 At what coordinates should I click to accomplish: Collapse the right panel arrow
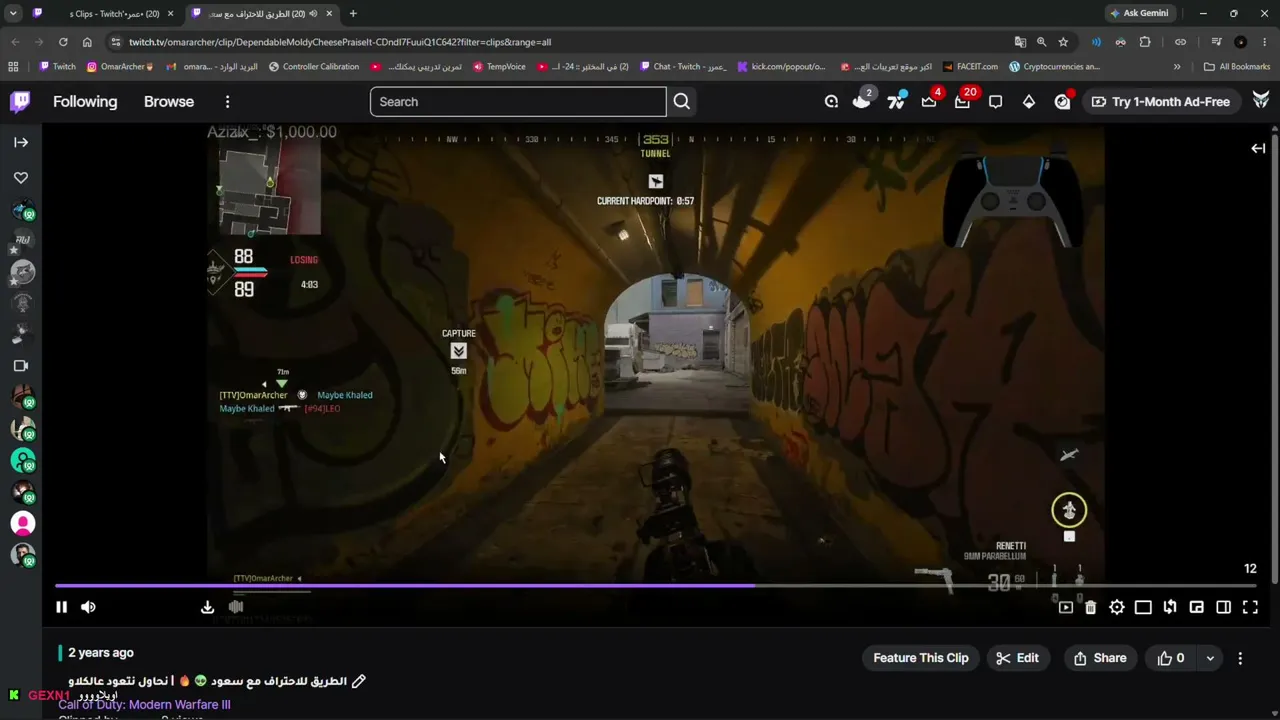1258,148
